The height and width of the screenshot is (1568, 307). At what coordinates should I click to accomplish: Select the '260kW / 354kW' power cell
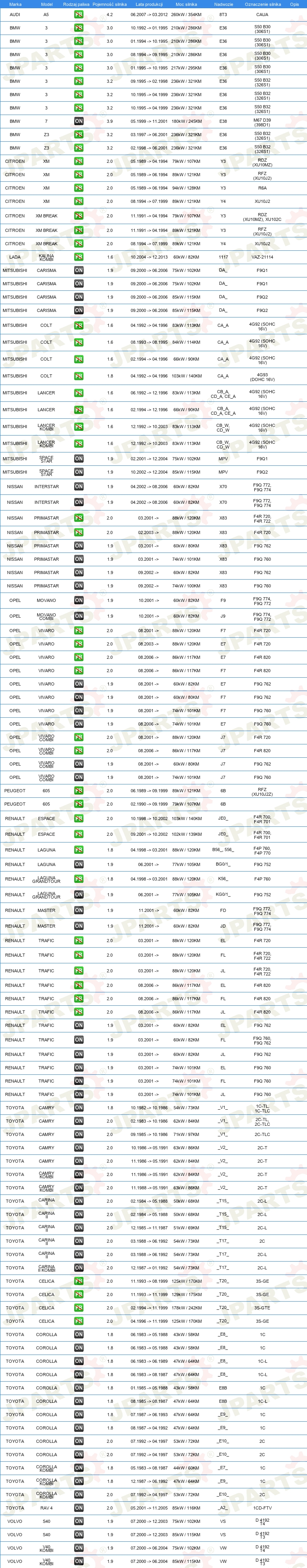[186, 15]
